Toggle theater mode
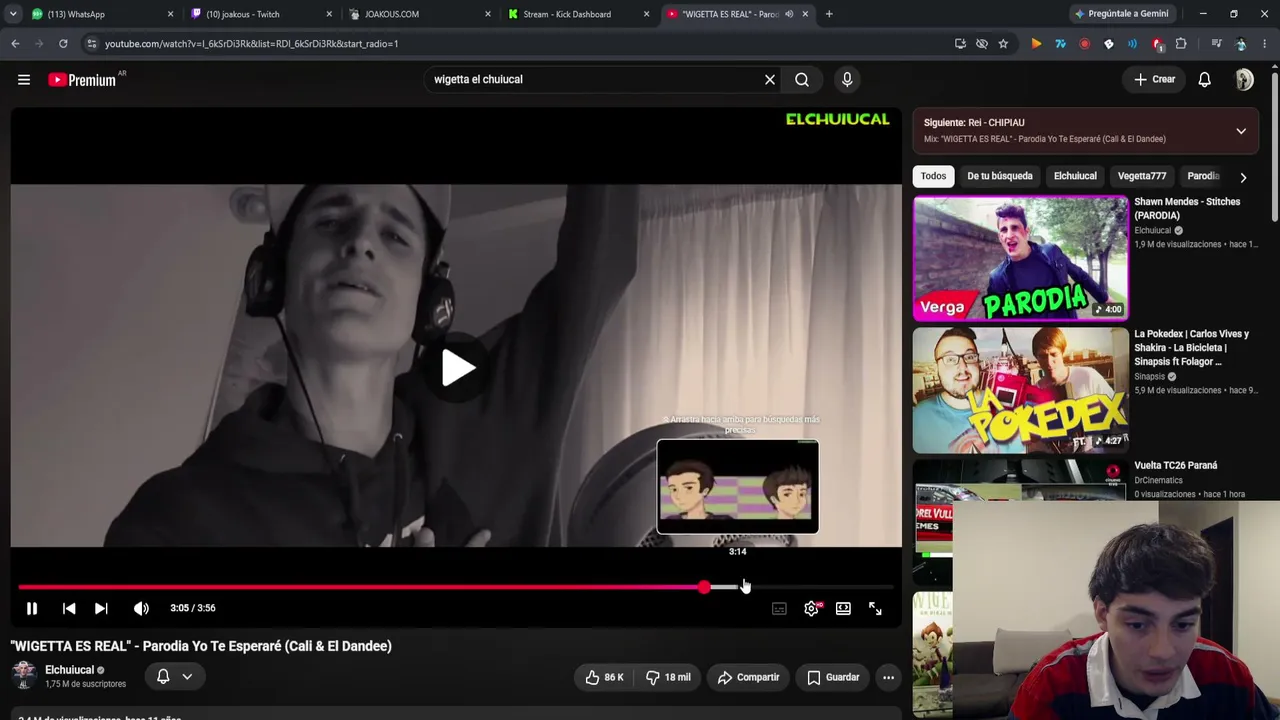This screenshot has height=720, width=1280. pos(843,608)
